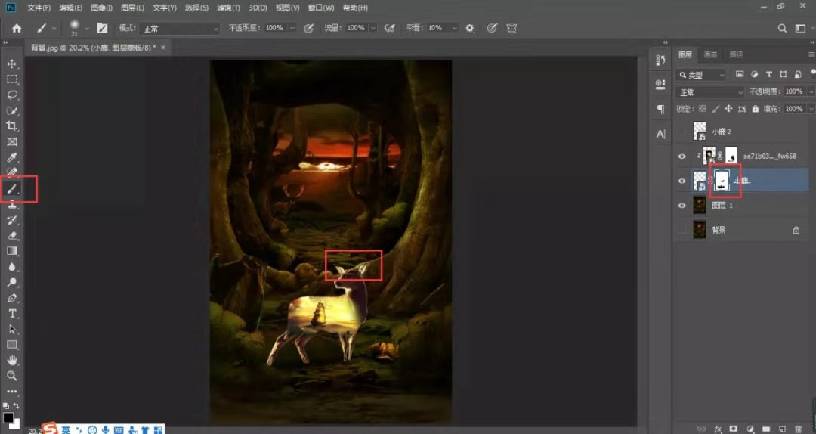Select the Eraser tool
The image size is (816, 434).
click(12, 235)
